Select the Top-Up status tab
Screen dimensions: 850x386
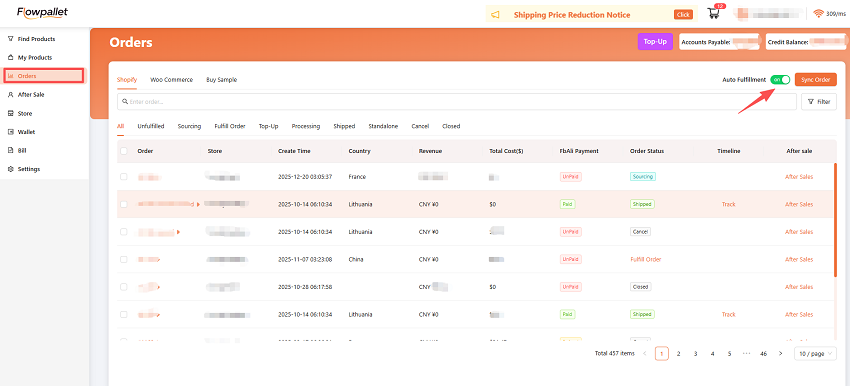[x=268, y=126]
